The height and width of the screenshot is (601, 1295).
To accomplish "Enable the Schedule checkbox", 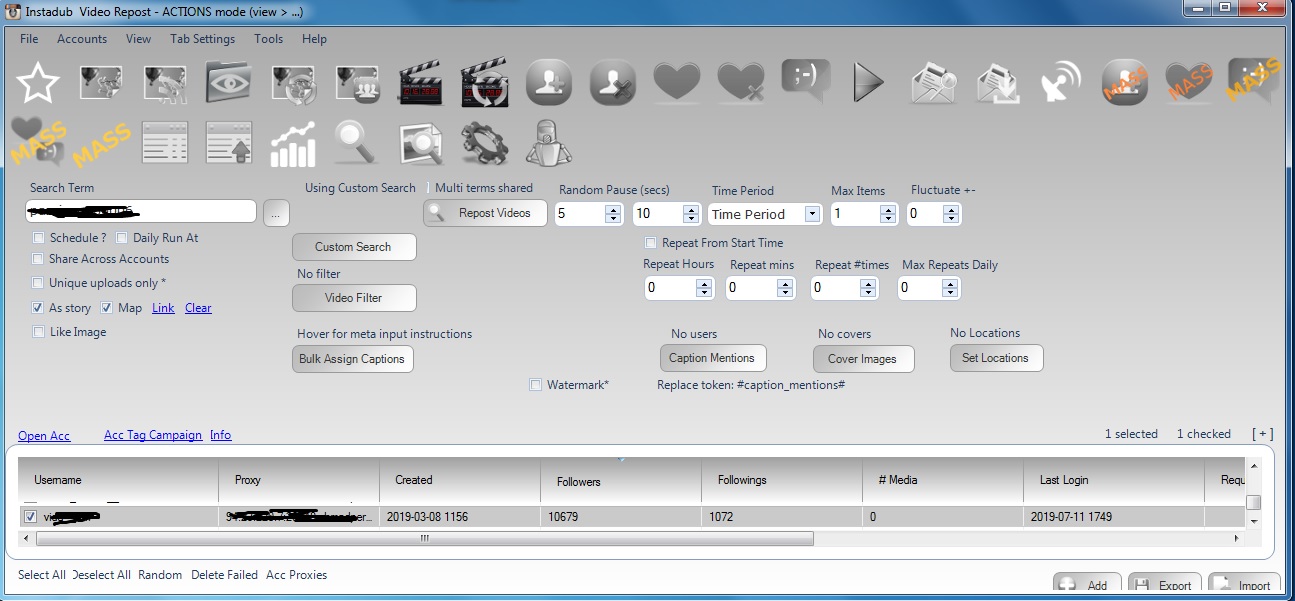I will (38, 238).
